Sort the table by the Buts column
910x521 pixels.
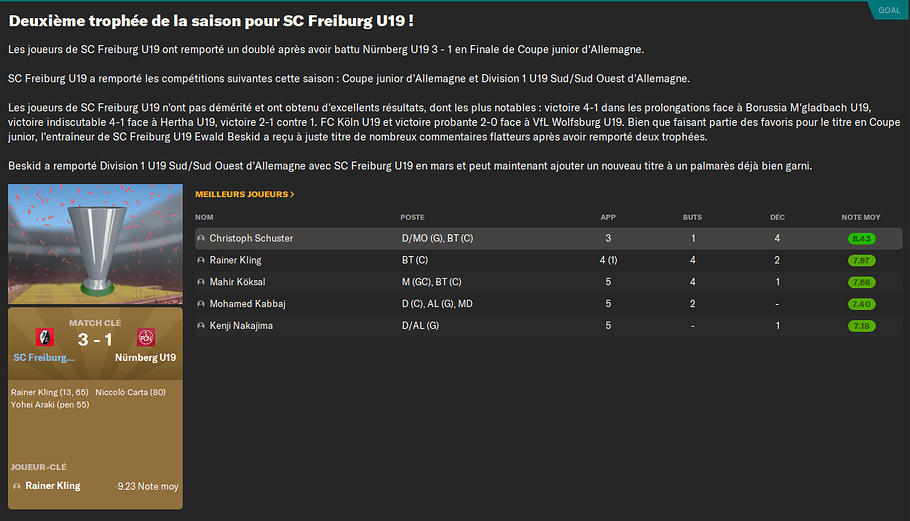(x=692, y=217)
